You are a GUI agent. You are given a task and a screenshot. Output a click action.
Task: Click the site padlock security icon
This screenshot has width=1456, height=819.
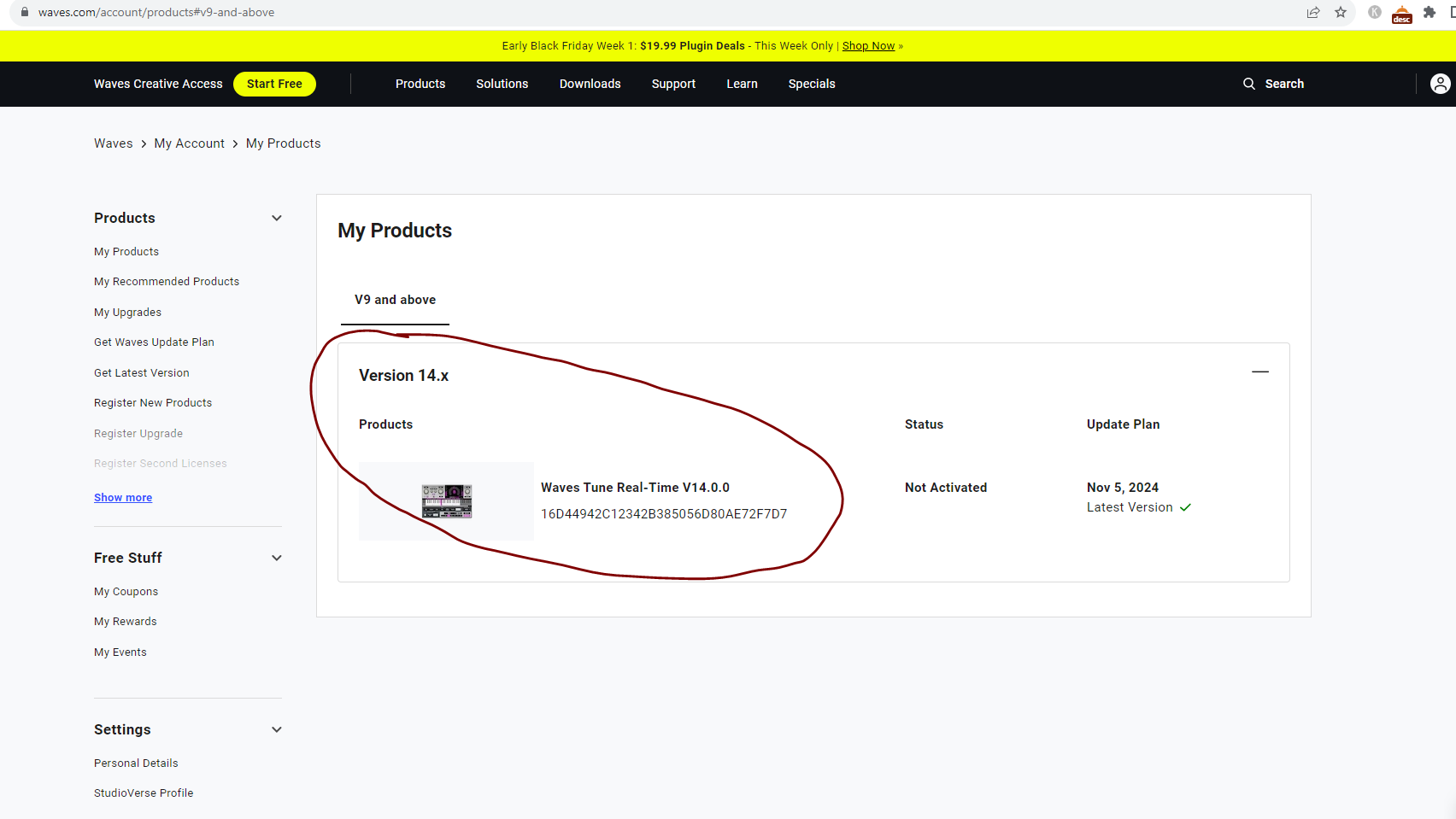click(x=25, y=12)
